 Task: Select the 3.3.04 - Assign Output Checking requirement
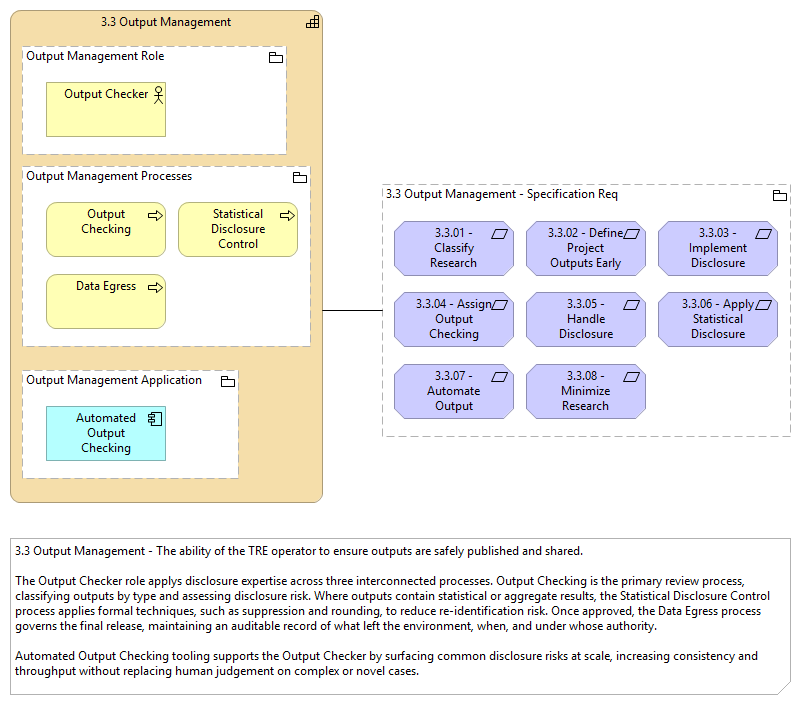pyautogui.click(x=454, y=319)
